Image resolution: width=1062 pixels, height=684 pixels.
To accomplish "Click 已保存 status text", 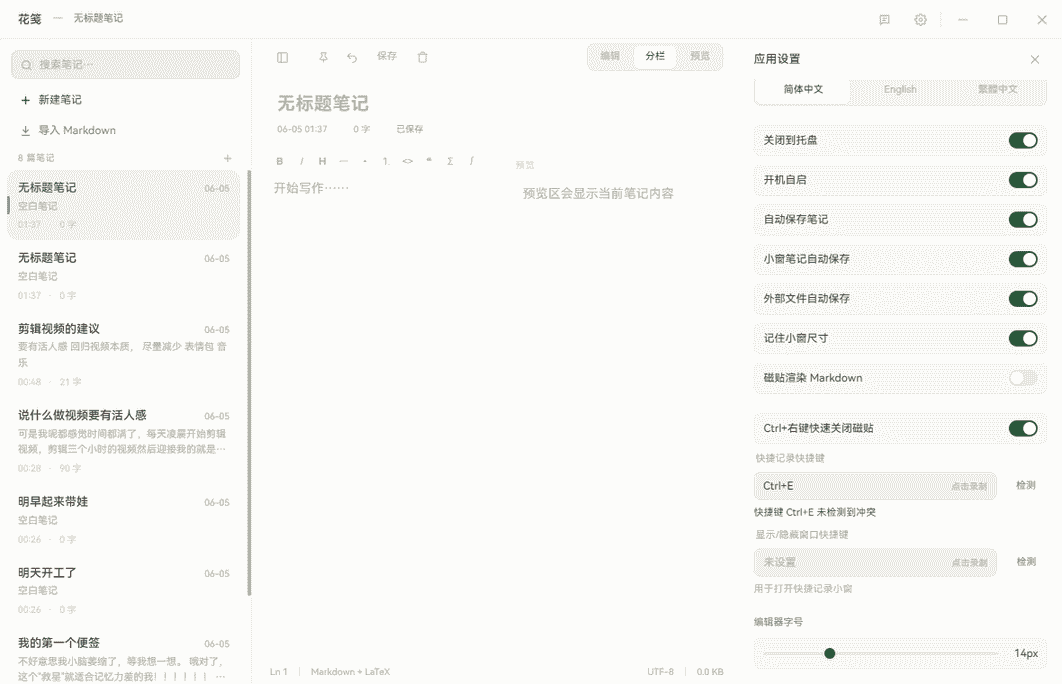I will point(410,129).
